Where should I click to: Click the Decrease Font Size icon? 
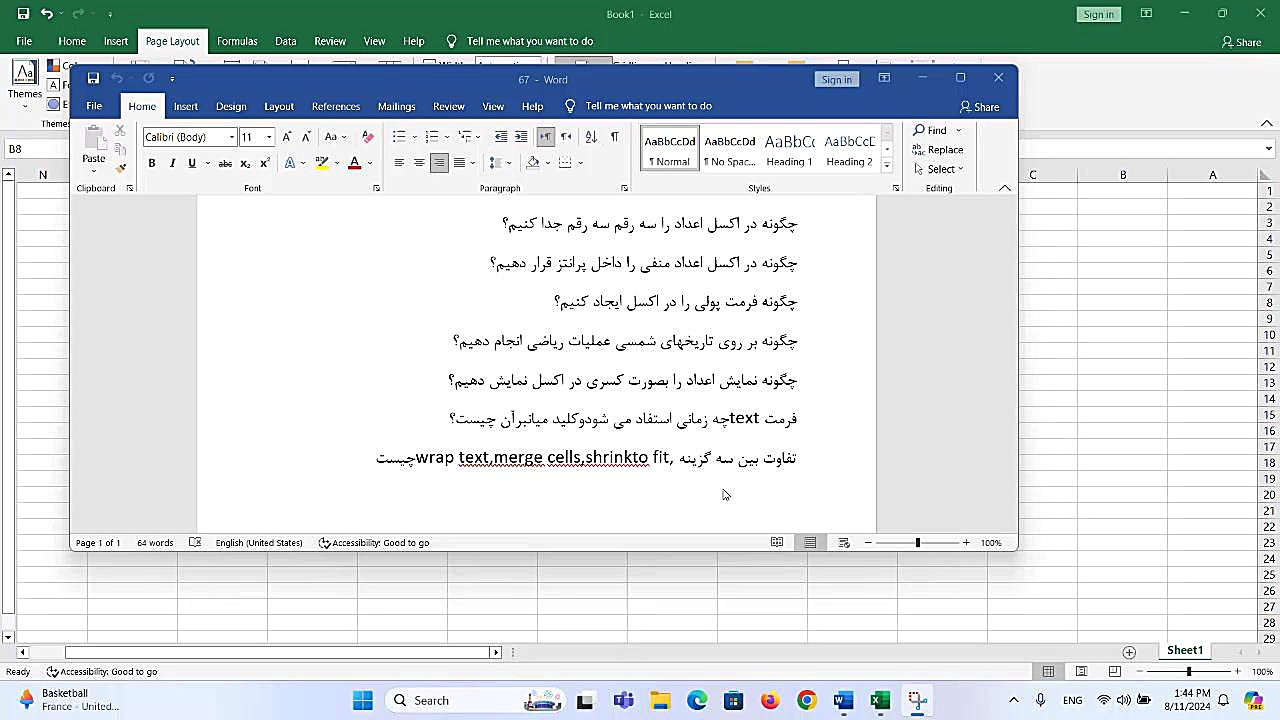(306, 137)
